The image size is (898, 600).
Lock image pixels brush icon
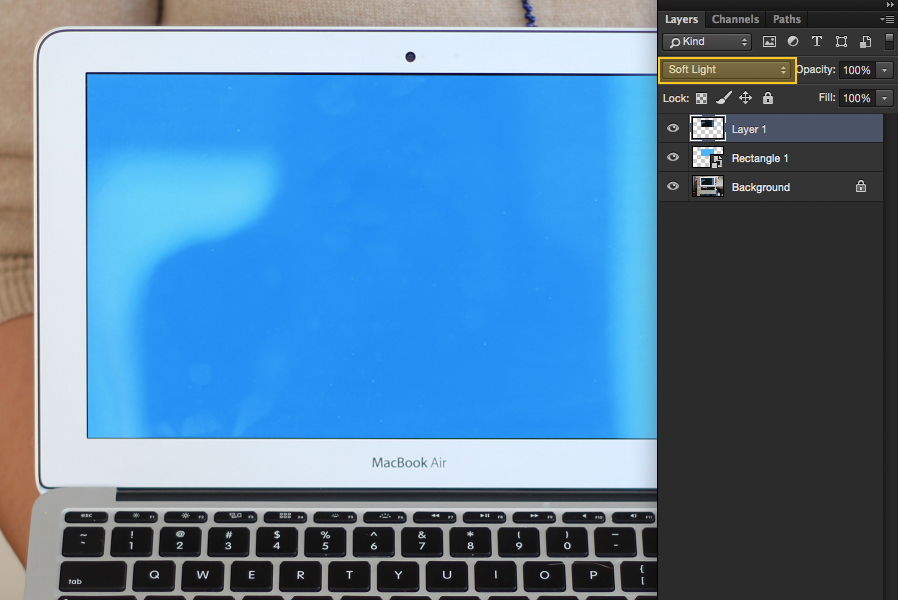click(723, 98)
